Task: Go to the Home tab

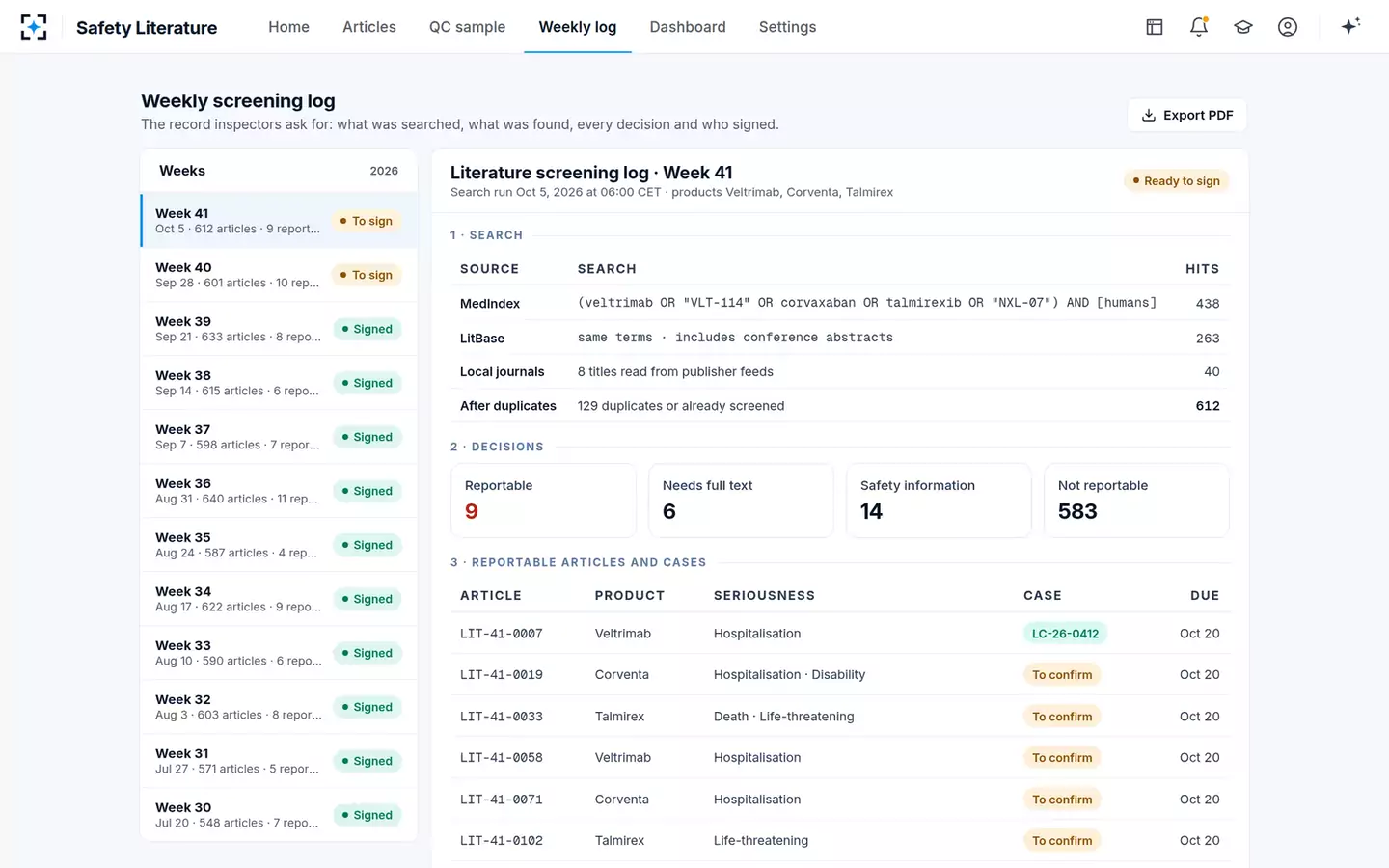Action: 288,27
